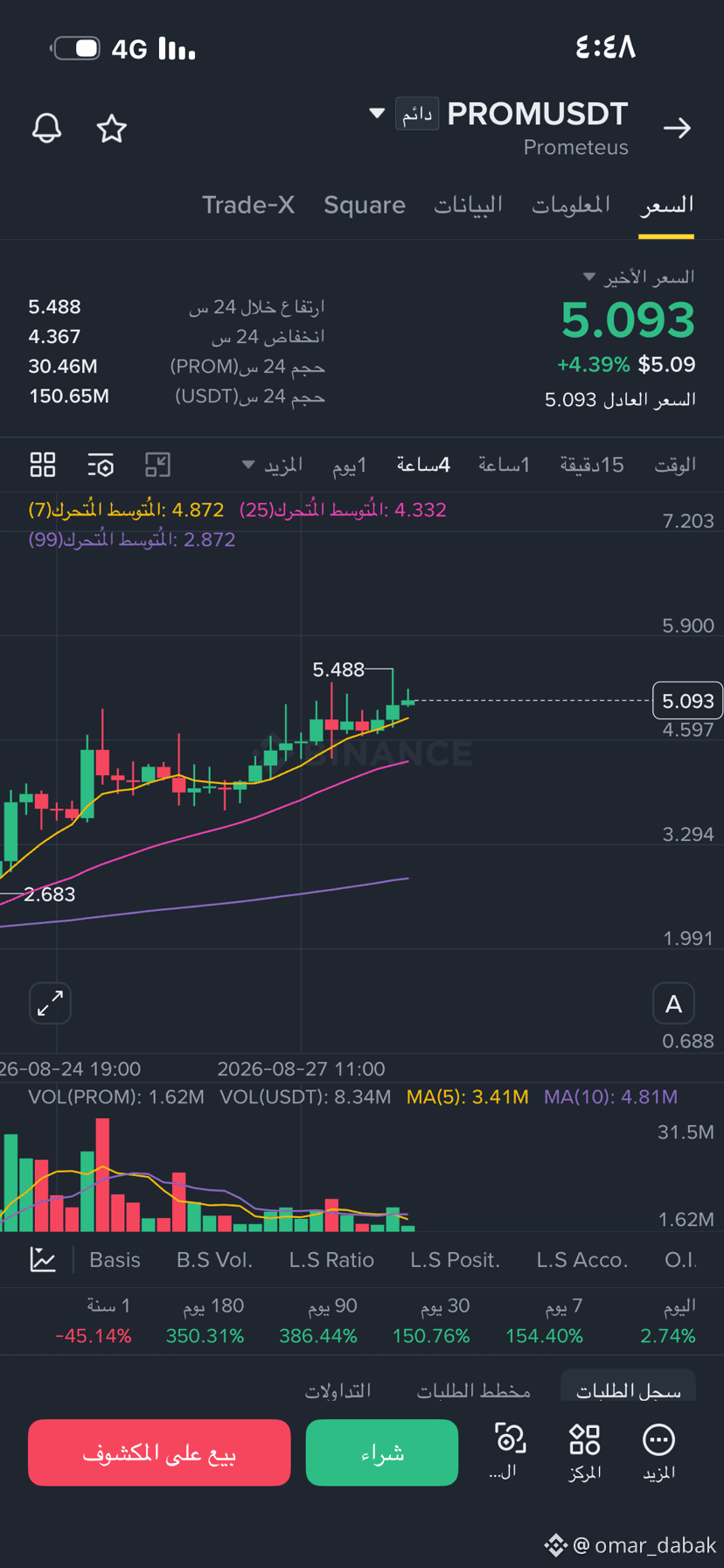
Task: Tap the battery indicator in status bar
Action: click(77, 48)
